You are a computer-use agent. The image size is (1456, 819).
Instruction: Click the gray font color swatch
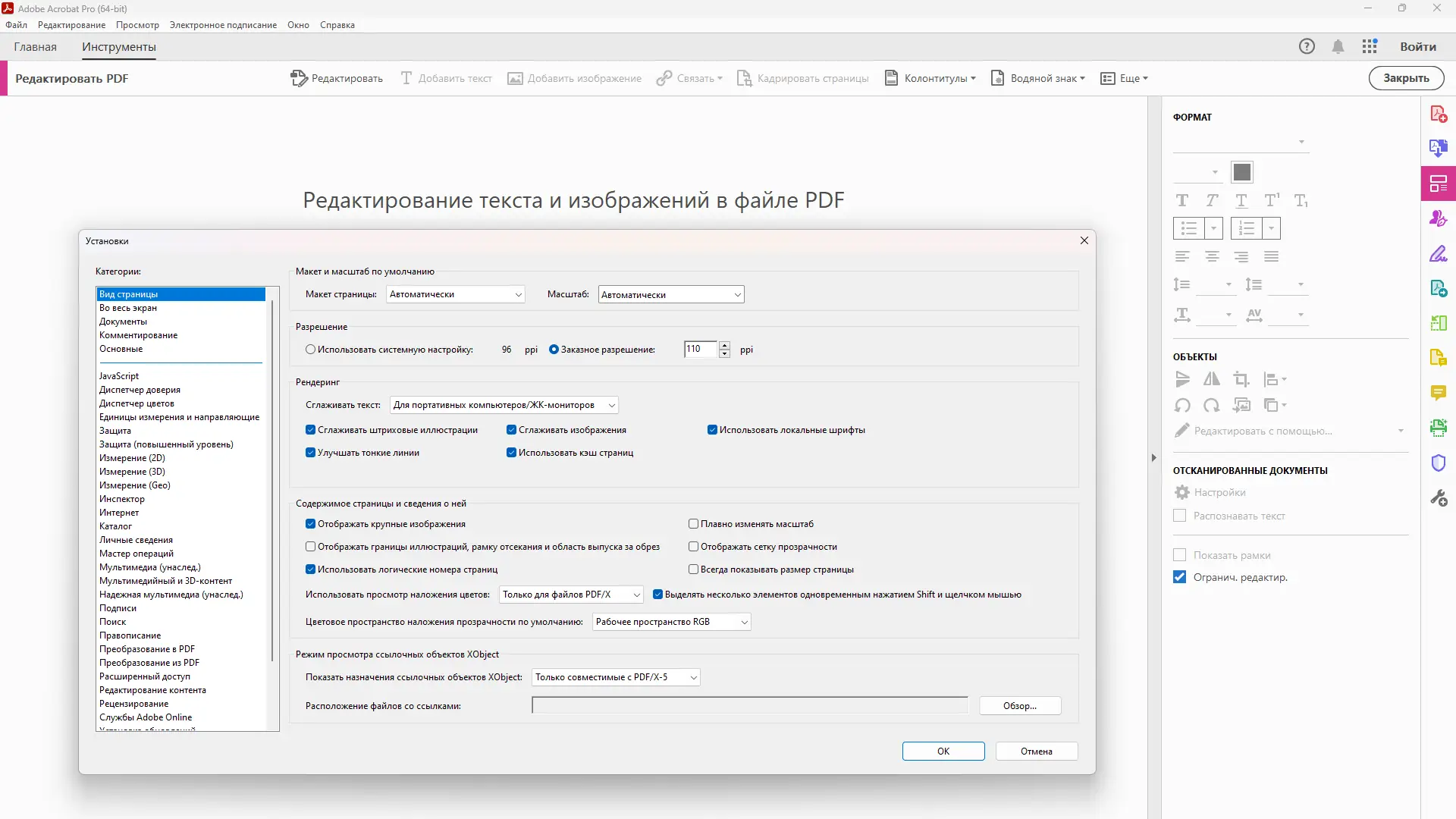(x=1241, y=172)
